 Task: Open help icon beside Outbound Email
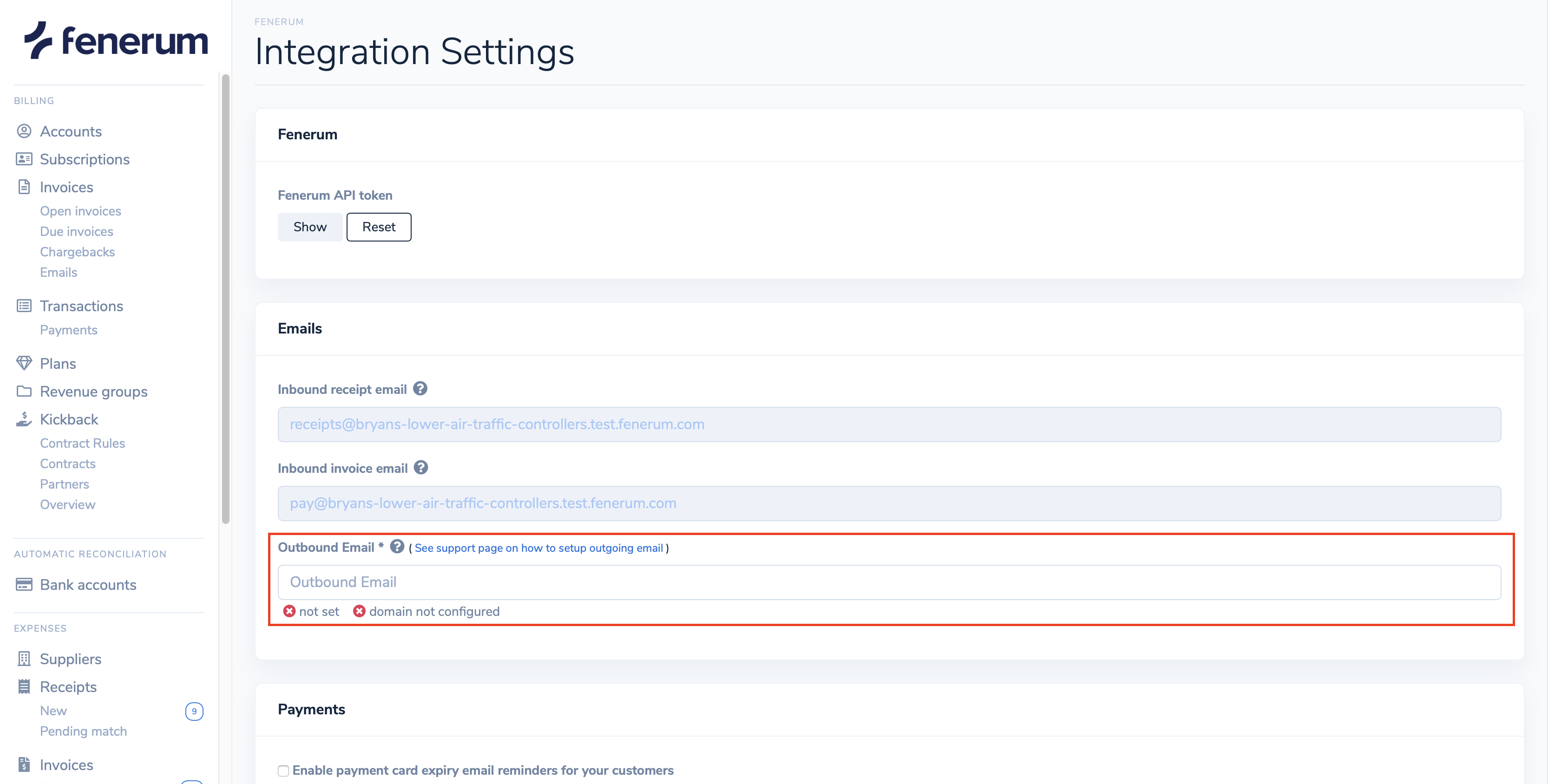[397, 547]
